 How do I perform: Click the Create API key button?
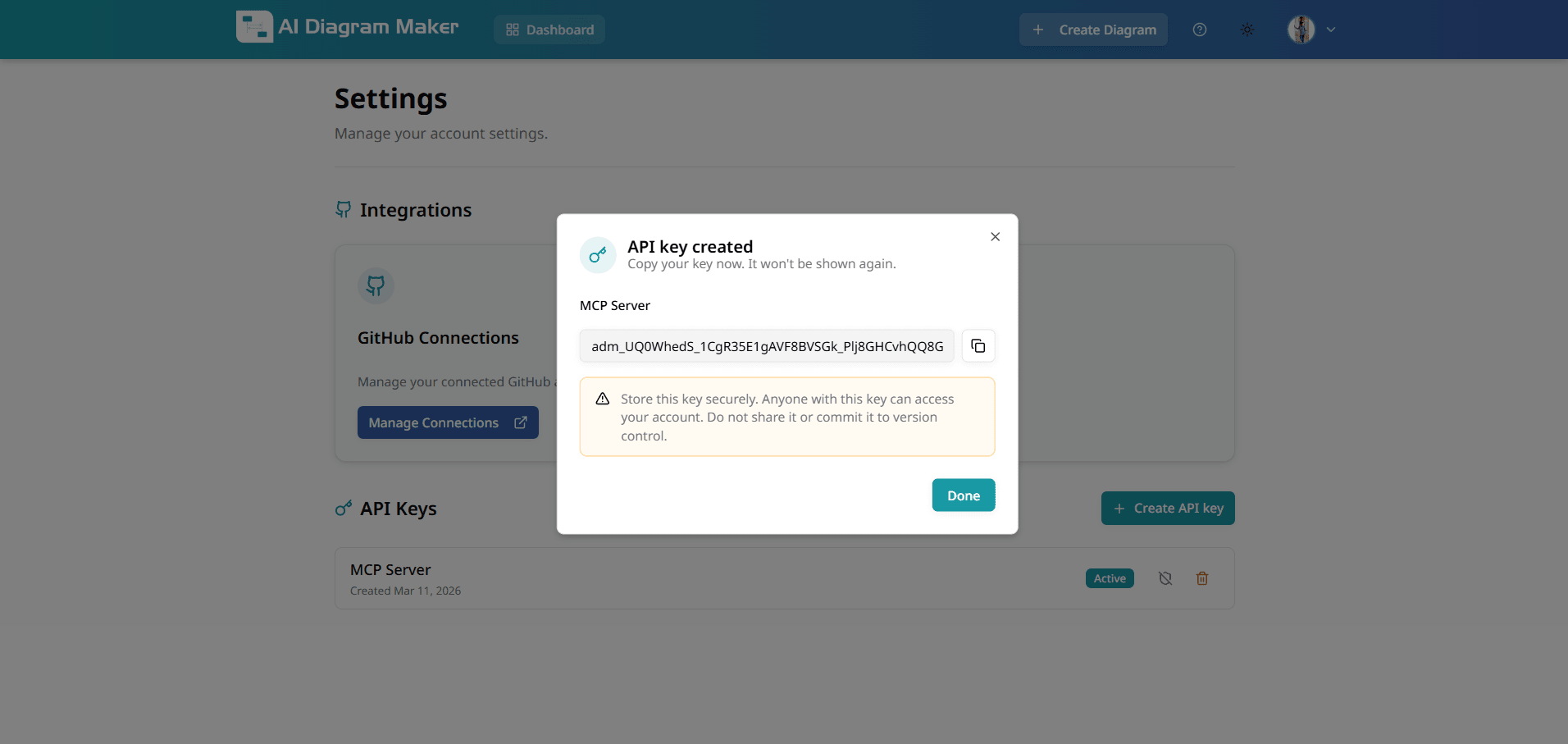1168,508
